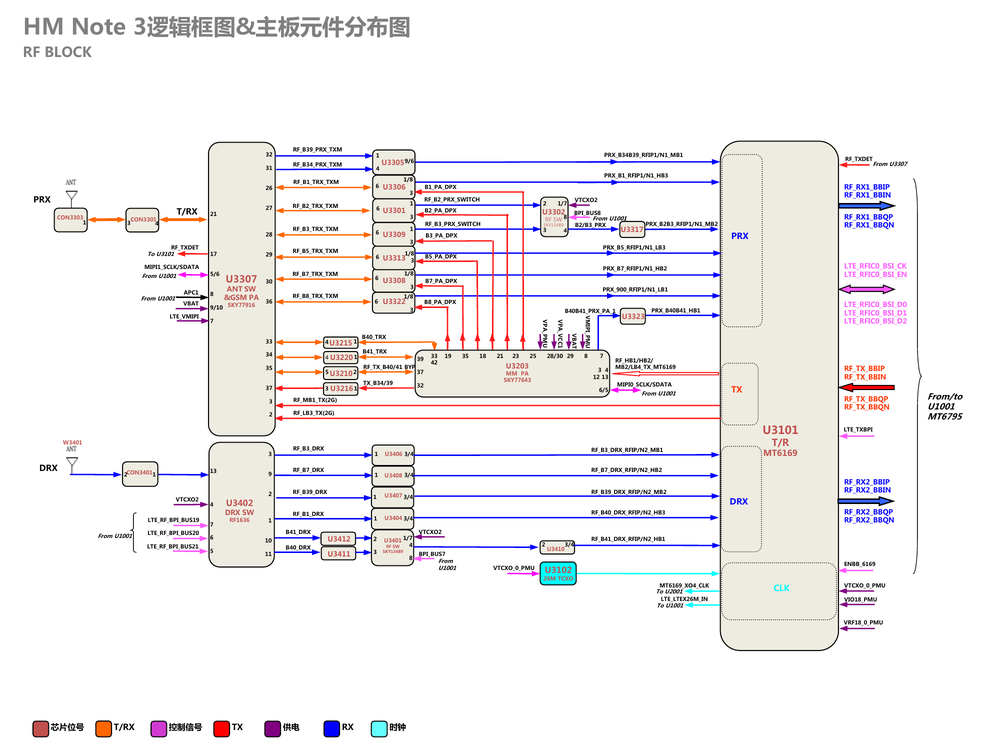The height and width of the screenshot is (750, 1000).
Task: Select the U3407 DRX filter block
Action: [x=393, y=496]
